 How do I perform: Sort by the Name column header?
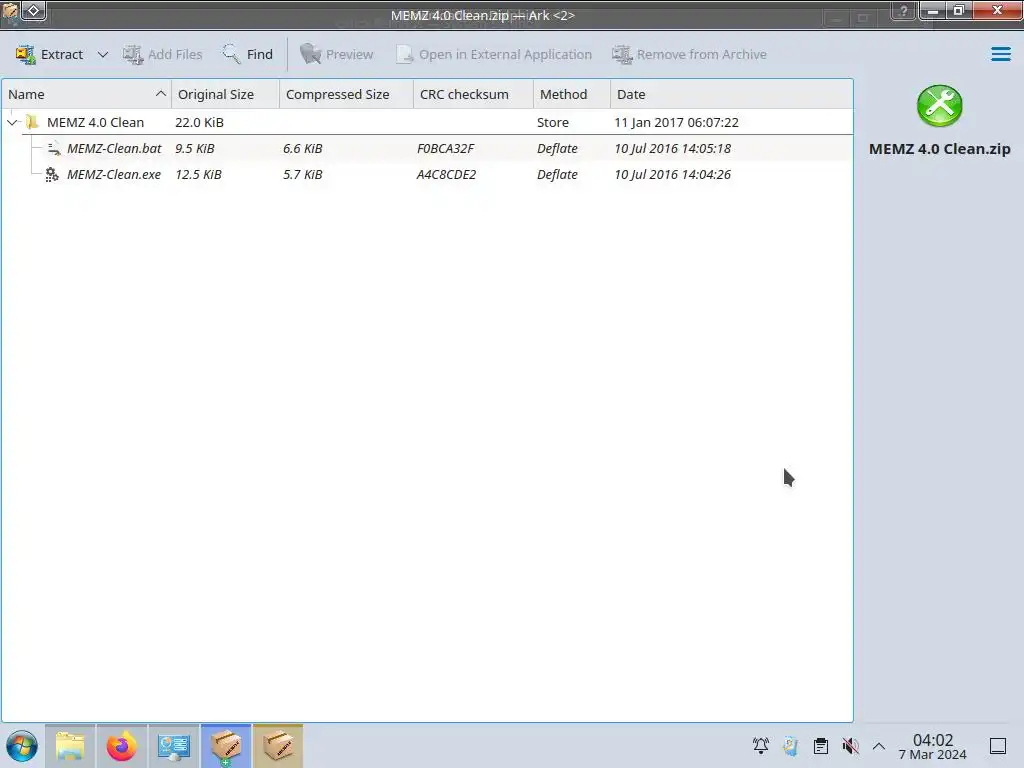point(86,94)
